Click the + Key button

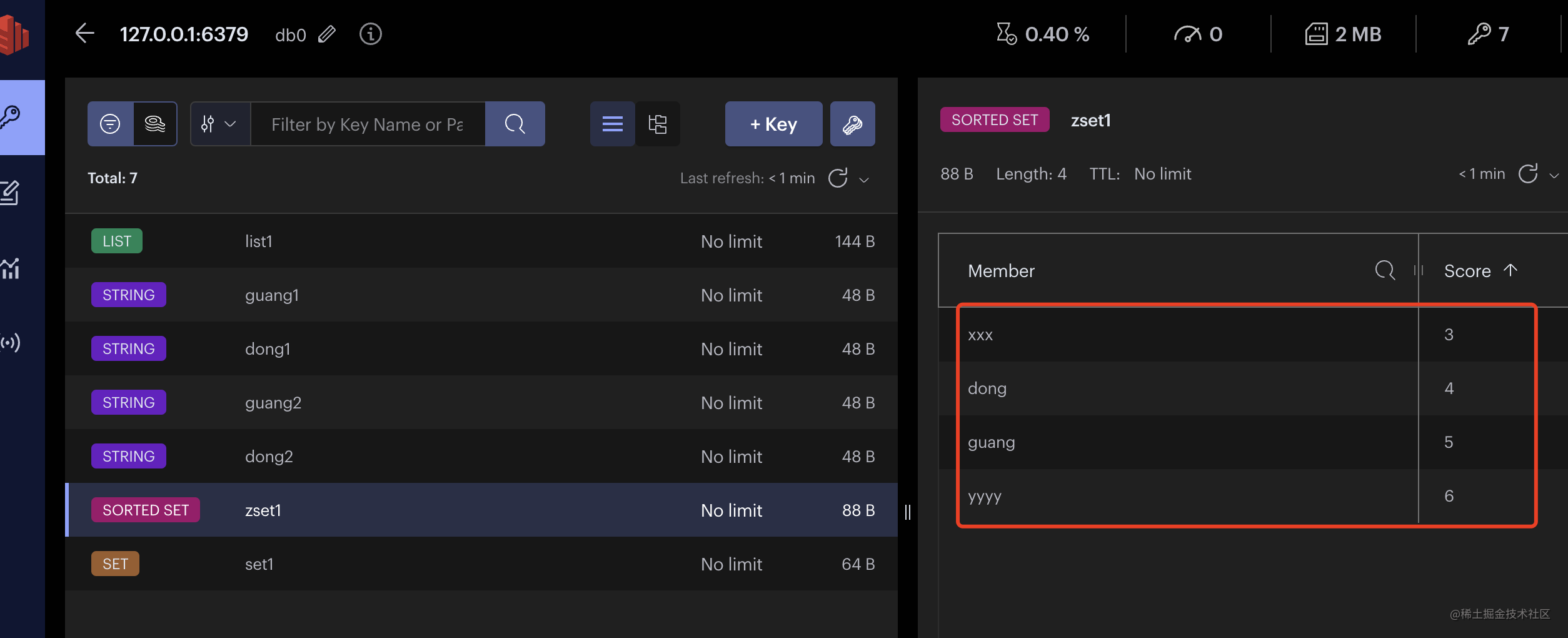[x=773, y=124]
